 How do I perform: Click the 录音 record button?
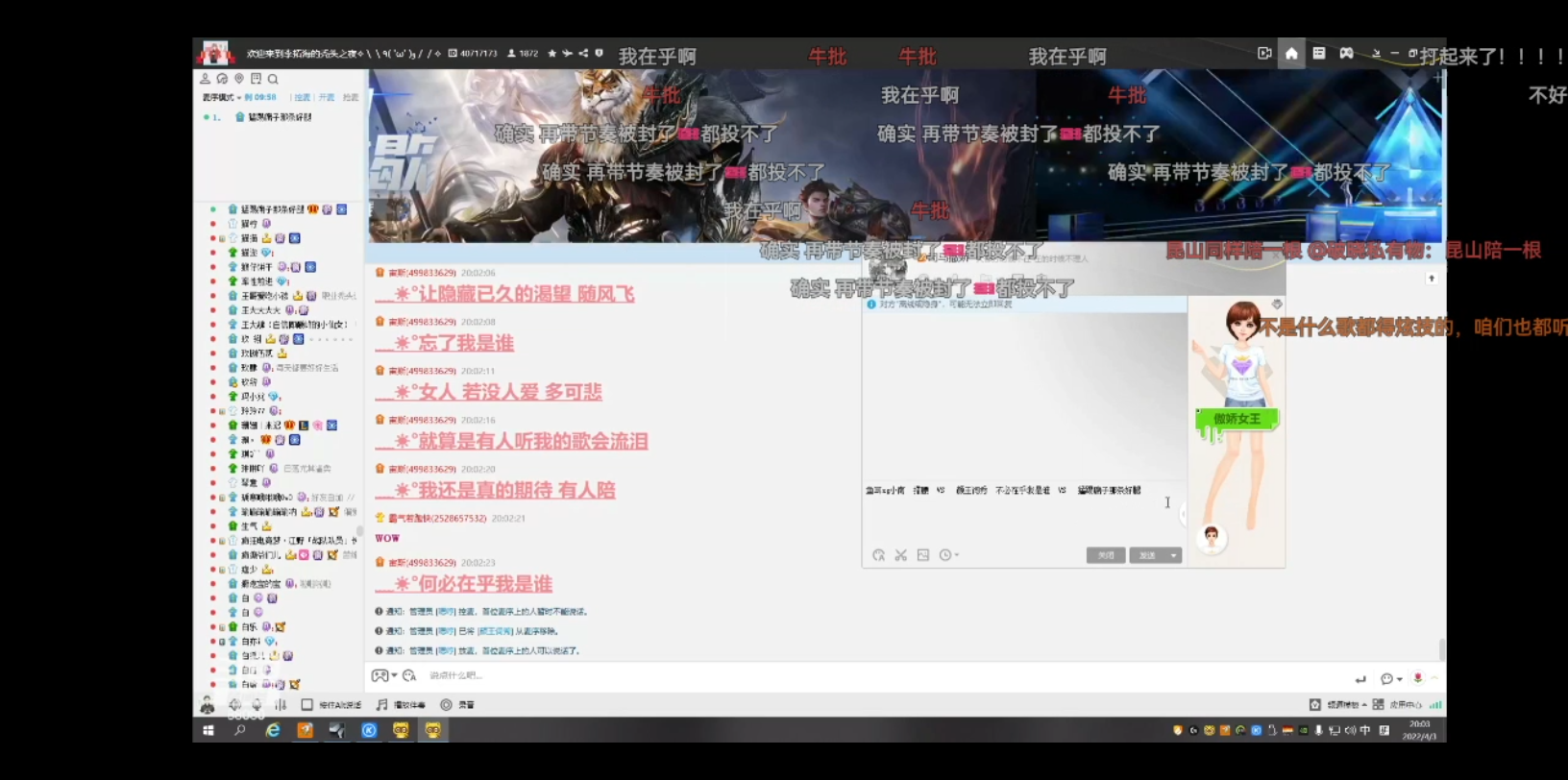tap(457, 705)
